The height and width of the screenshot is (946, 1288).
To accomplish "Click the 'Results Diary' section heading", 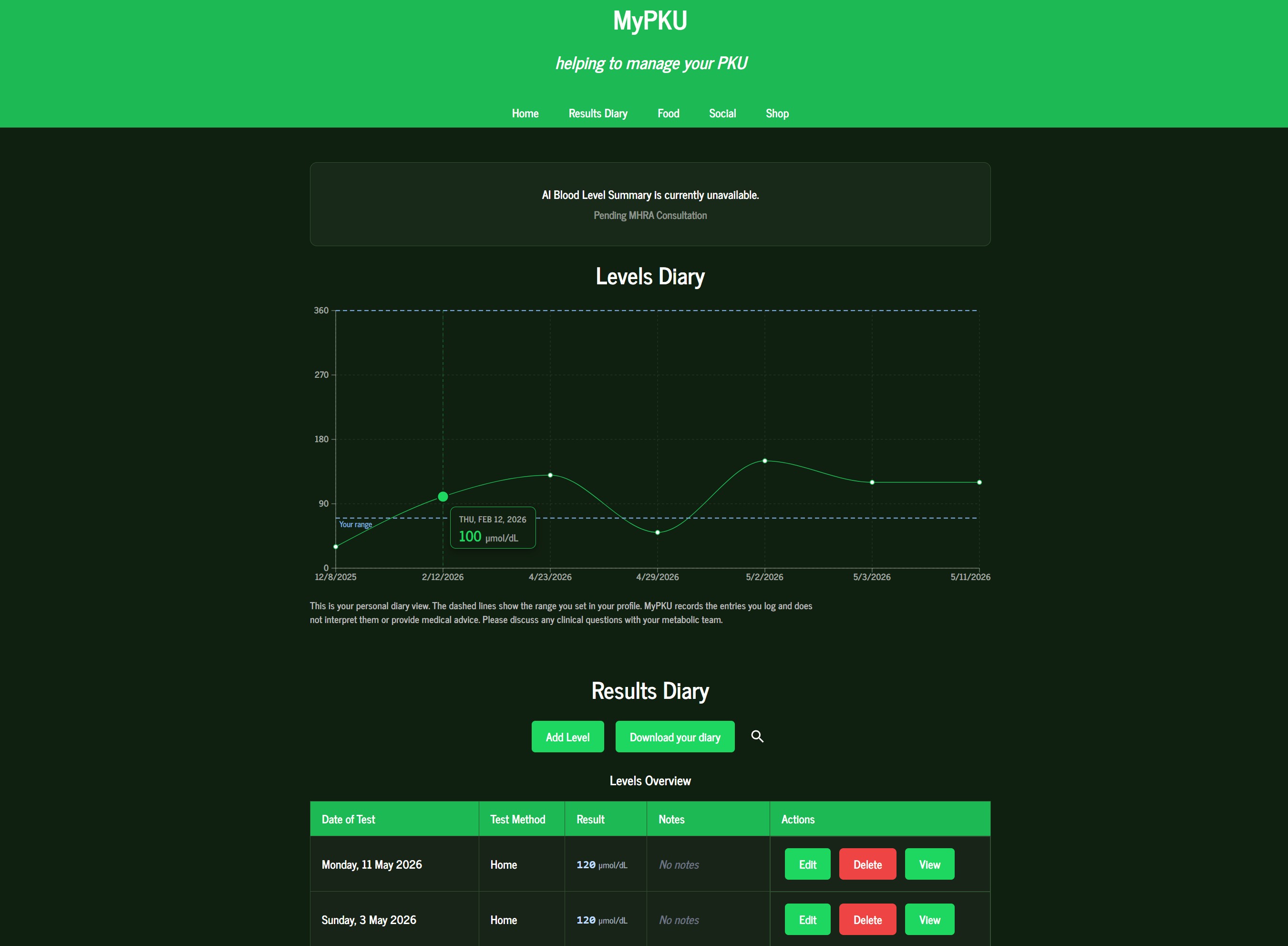I will click(650, 691).
